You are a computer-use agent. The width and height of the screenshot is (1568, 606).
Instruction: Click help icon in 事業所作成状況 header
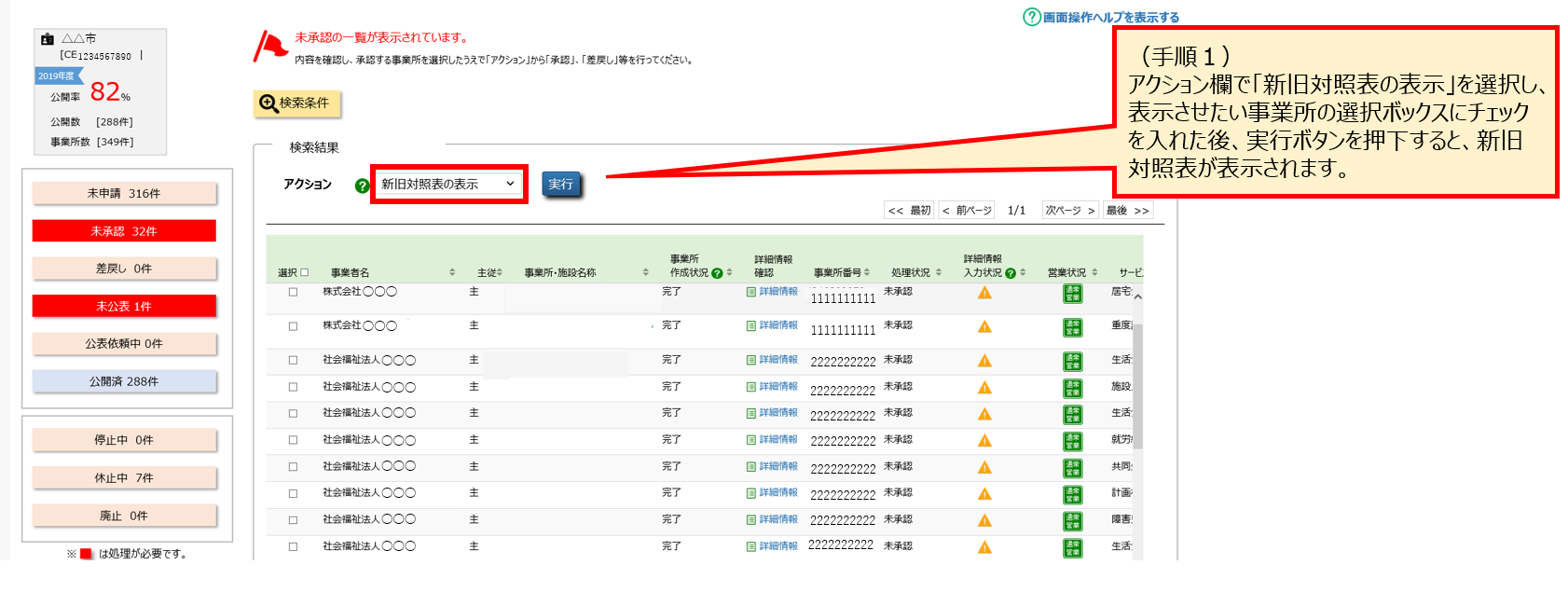(717, 273)
